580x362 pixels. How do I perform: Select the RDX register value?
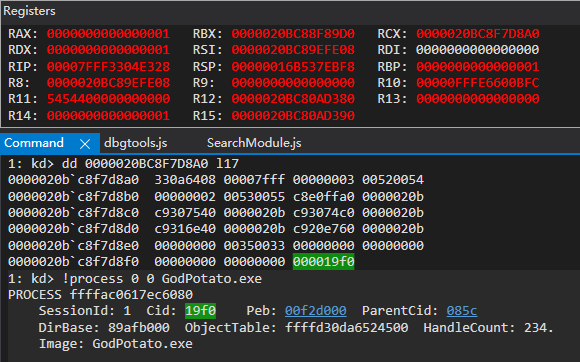tap(108, 50)
